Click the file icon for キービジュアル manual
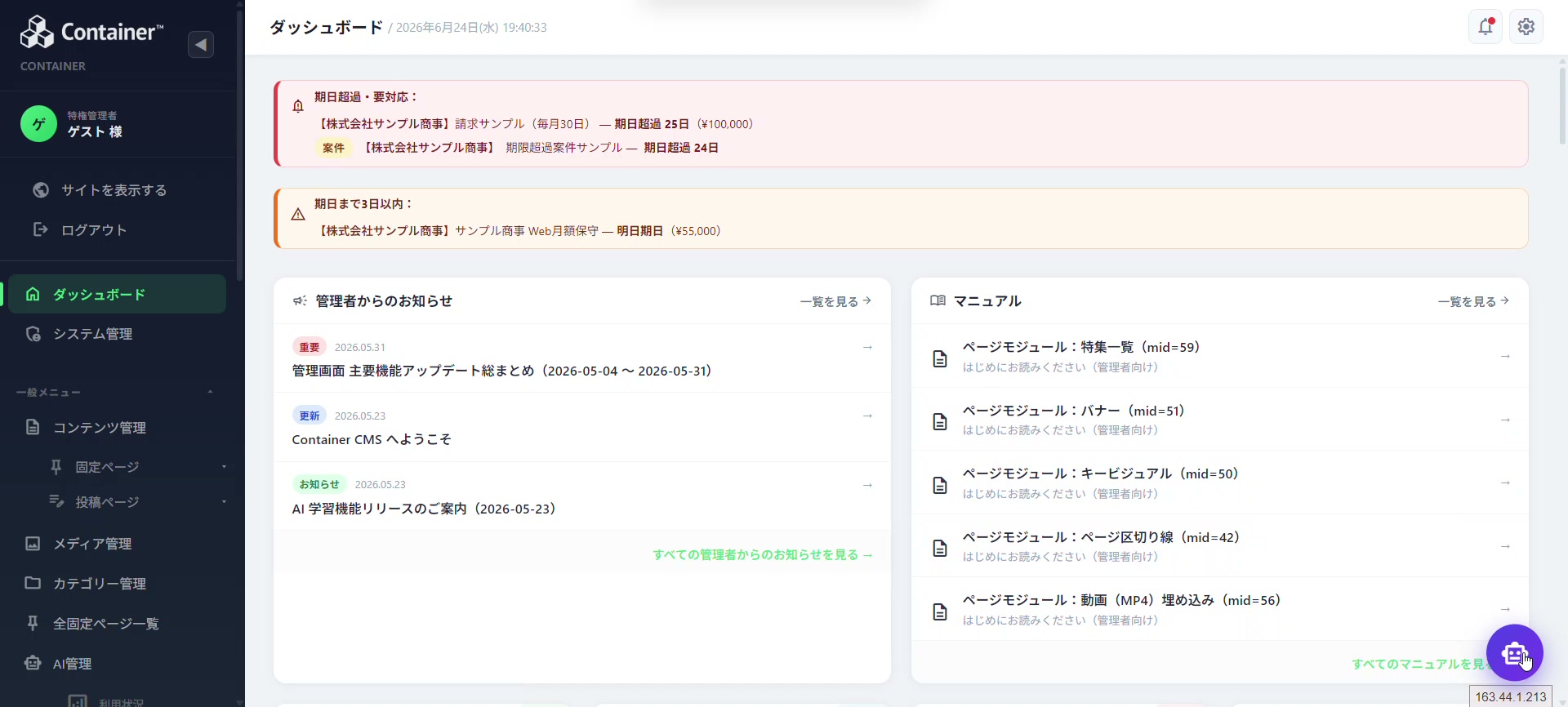This screenshot has width=1568, height=707. point(940,485)
